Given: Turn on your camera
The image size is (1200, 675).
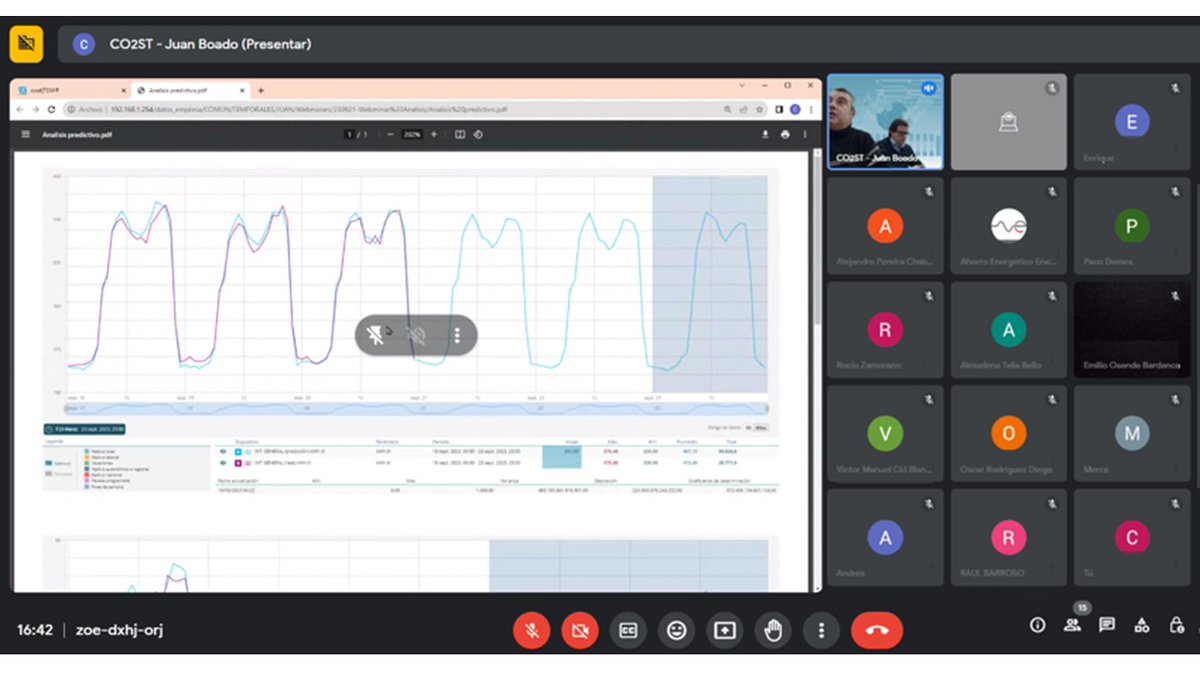Looking at the screenshot, I should click(x=579, y=631).
